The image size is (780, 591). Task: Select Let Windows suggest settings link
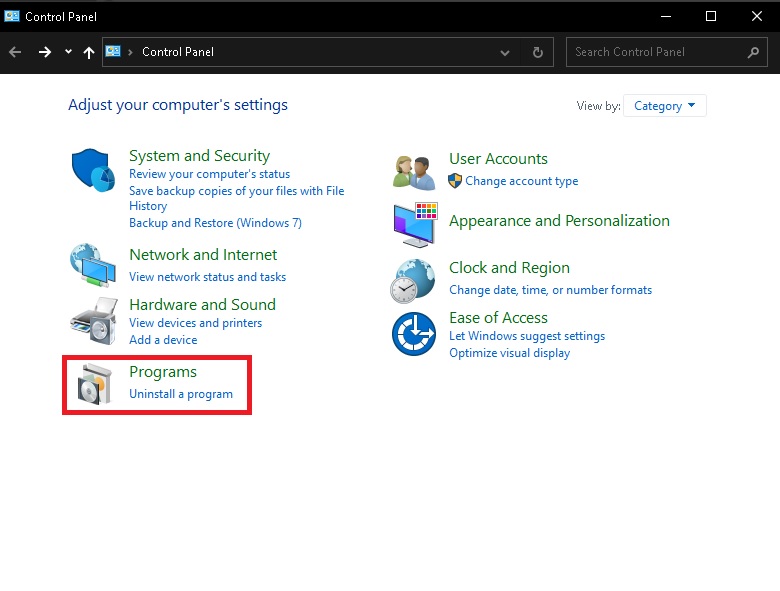[527, 336]
